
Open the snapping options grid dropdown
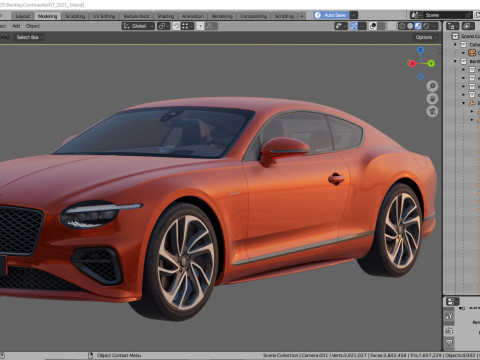tap(187, 26)
